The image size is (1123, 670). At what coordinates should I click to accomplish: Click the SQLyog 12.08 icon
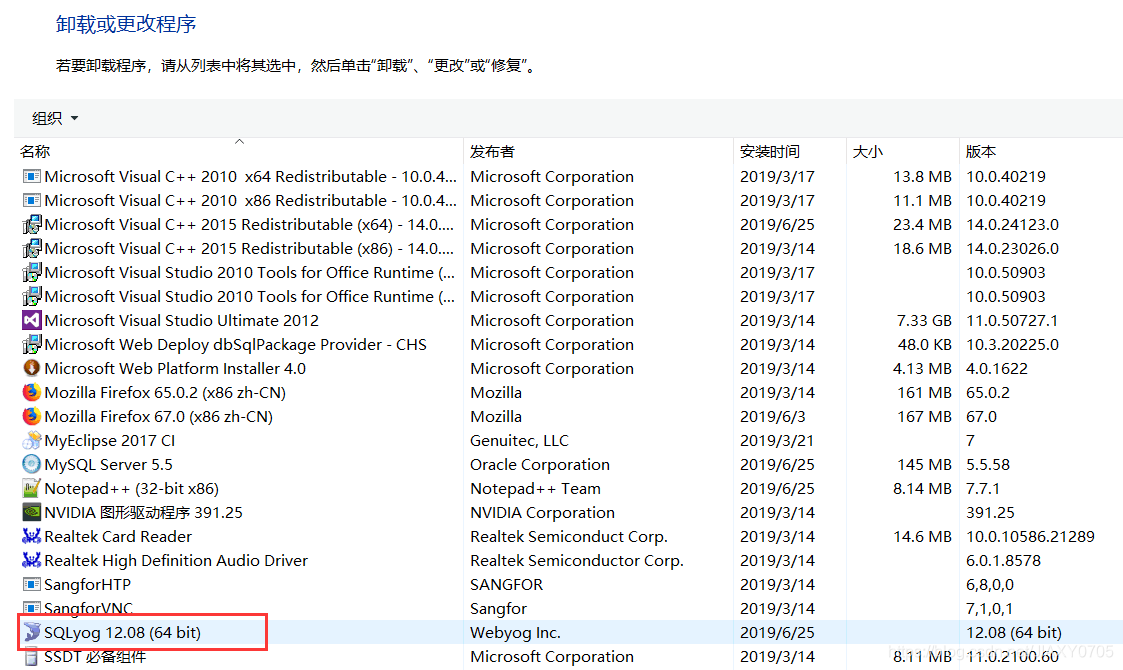coord(32,633)
